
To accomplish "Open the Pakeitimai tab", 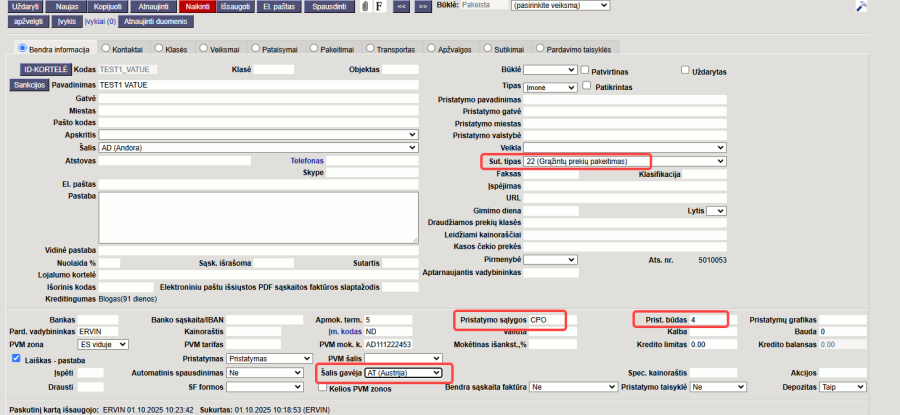I will point(313,49).
